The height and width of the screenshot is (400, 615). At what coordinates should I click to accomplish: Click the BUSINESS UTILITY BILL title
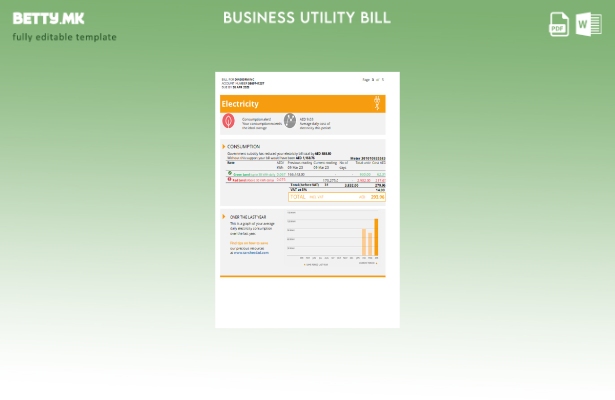click(x=307, y=18)
